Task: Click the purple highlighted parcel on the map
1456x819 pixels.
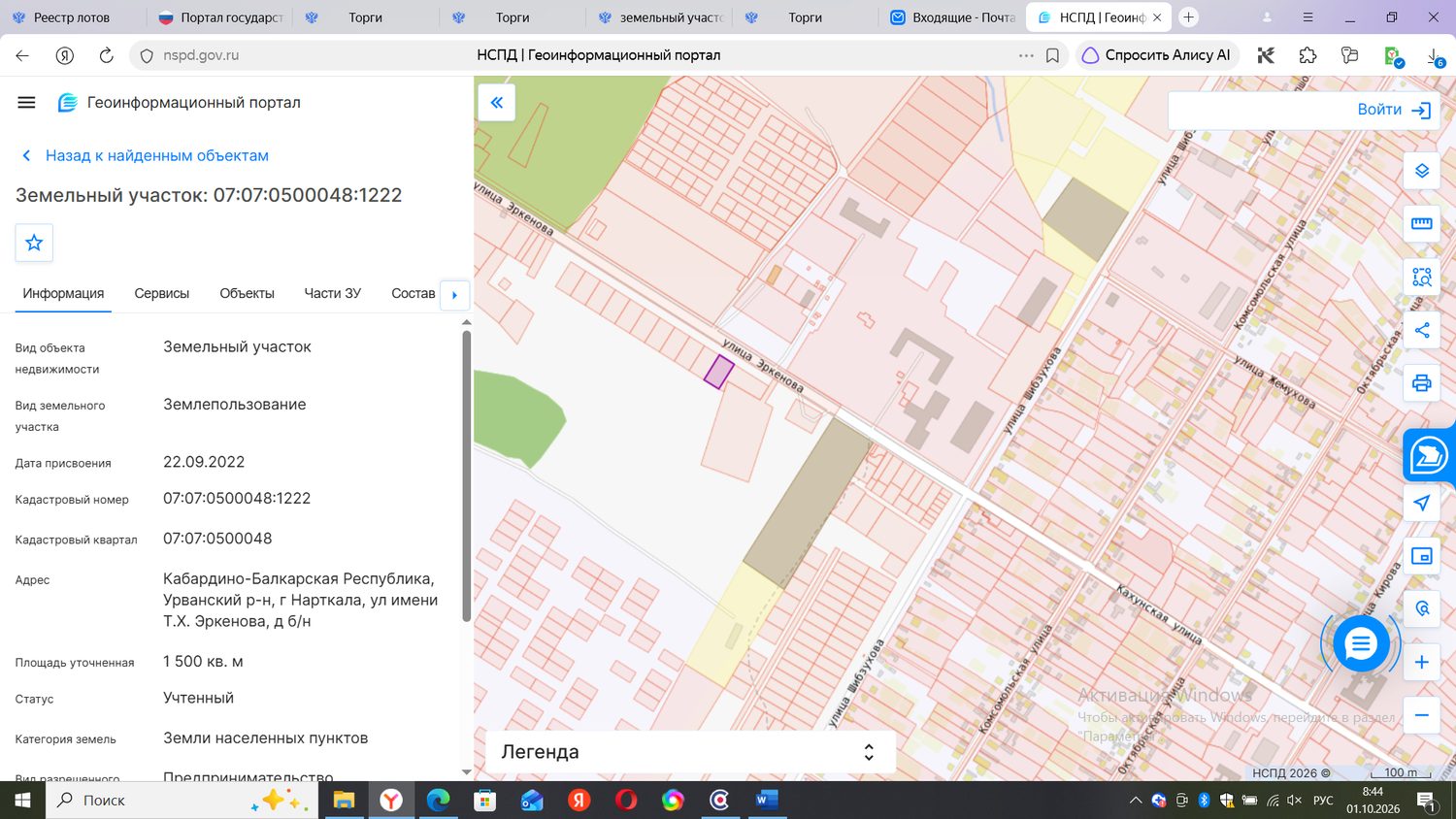Action: pos(718,372)
